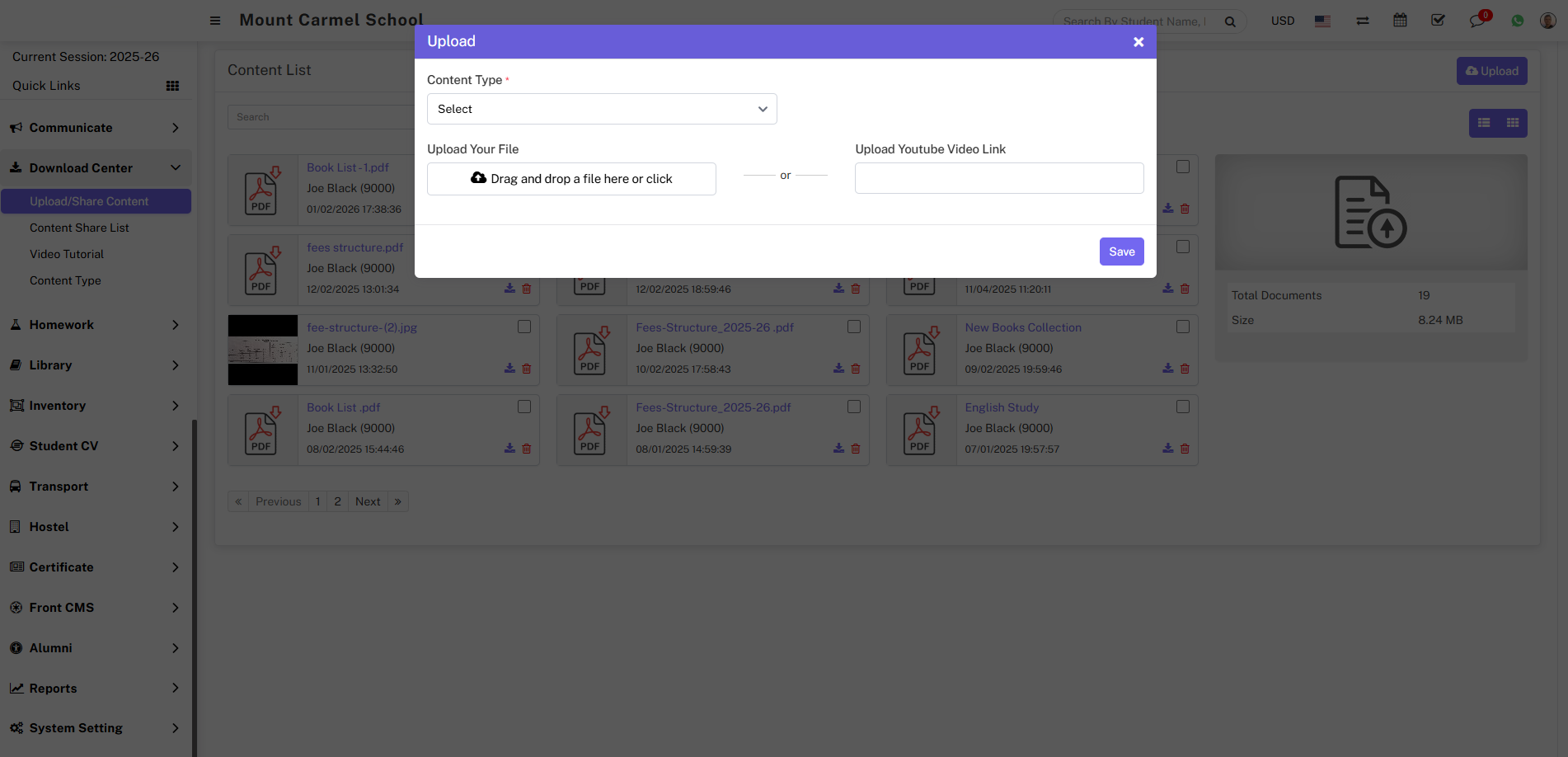Click the WhatsApp icon in header
This screenshot has width=1568, height=757.
click(x=1517, y=21)
